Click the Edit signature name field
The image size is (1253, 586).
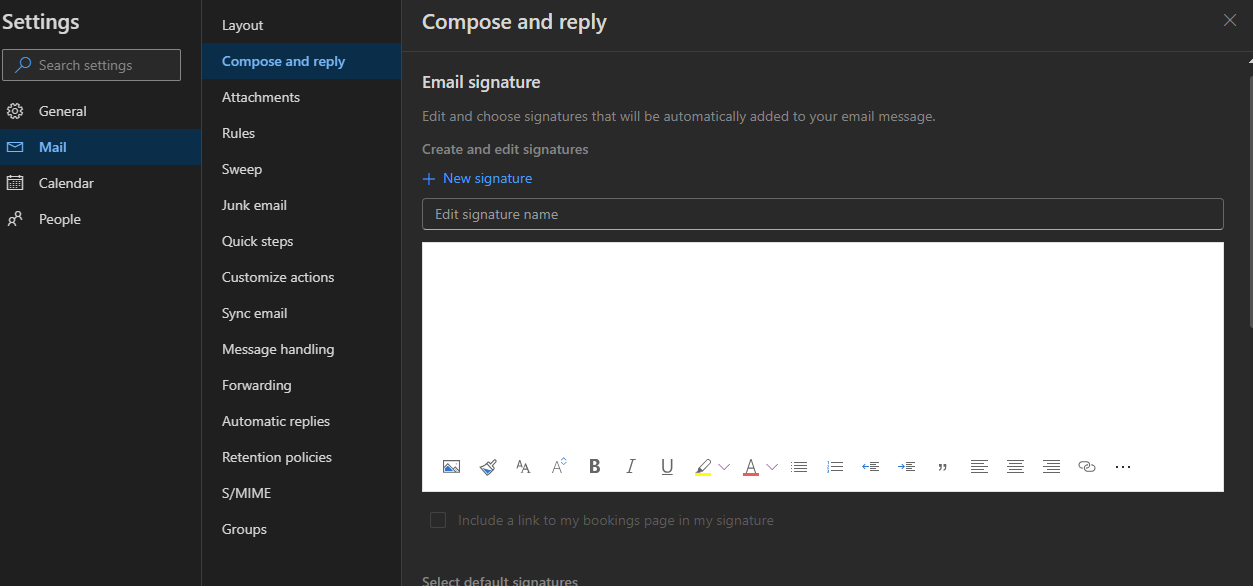(823, 214)
